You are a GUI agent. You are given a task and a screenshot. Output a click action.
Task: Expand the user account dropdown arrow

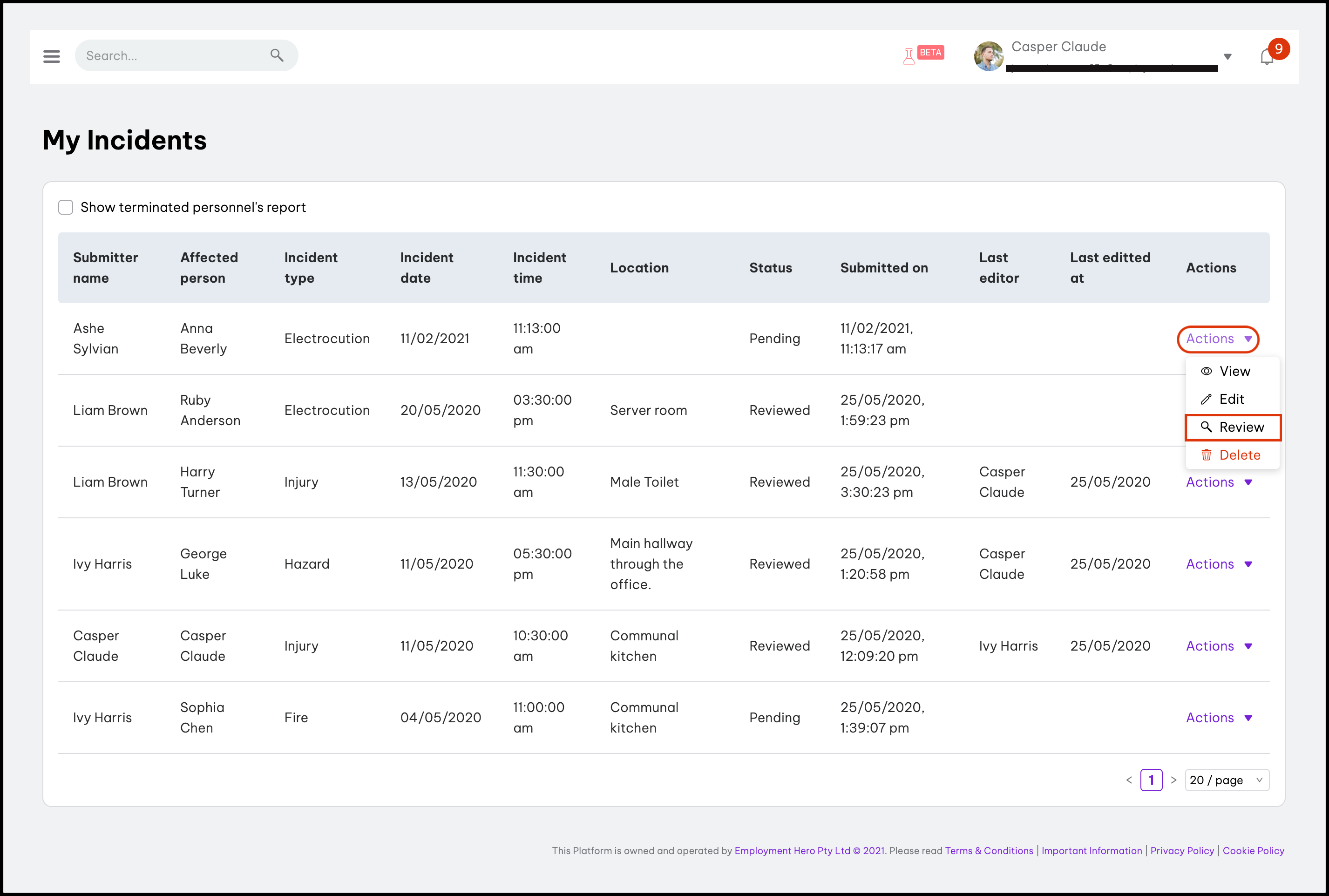[x=1227, y=56]
